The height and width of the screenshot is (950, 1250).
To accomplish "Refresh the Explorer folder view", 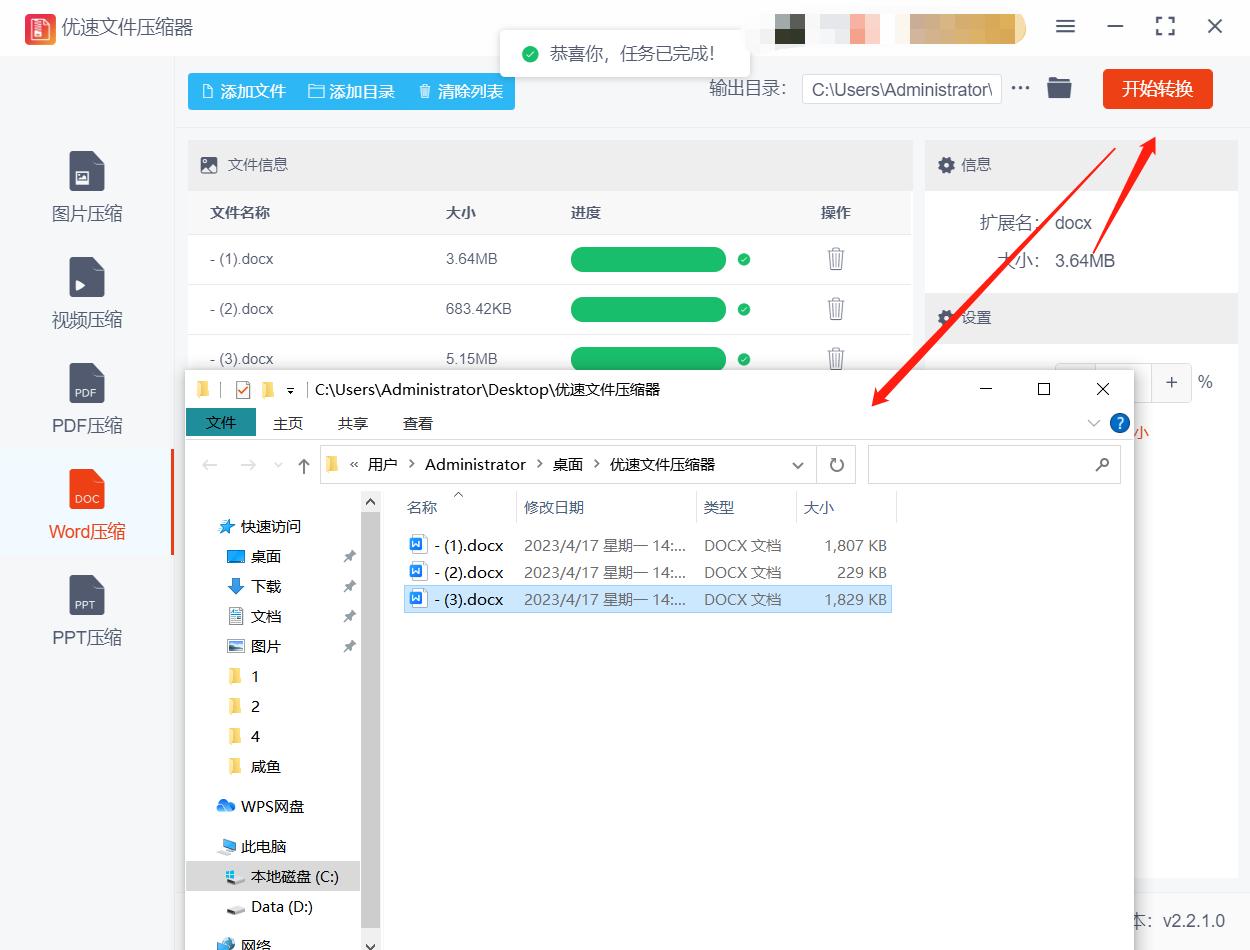I will click(836, 464).
